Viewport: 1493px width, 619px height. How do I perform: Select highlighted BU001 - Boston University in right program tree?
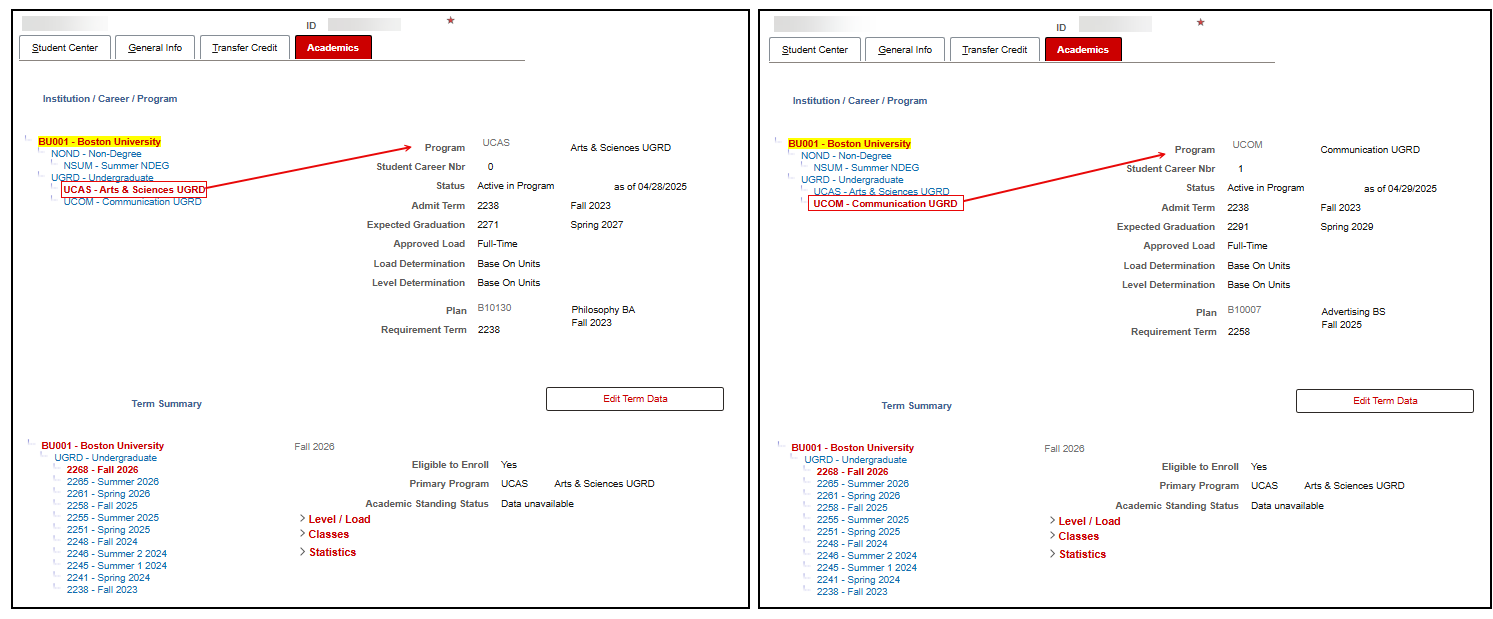coord(849,144)
